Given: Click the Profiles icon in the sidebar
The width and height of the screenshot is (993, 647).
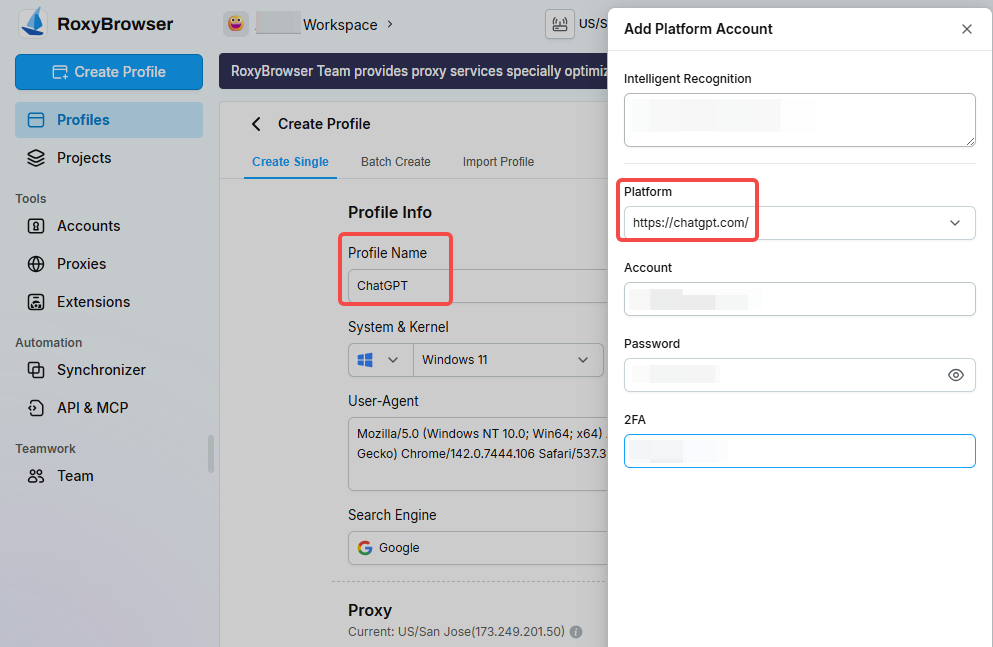Looking at the screenshot, I should 36,120.
